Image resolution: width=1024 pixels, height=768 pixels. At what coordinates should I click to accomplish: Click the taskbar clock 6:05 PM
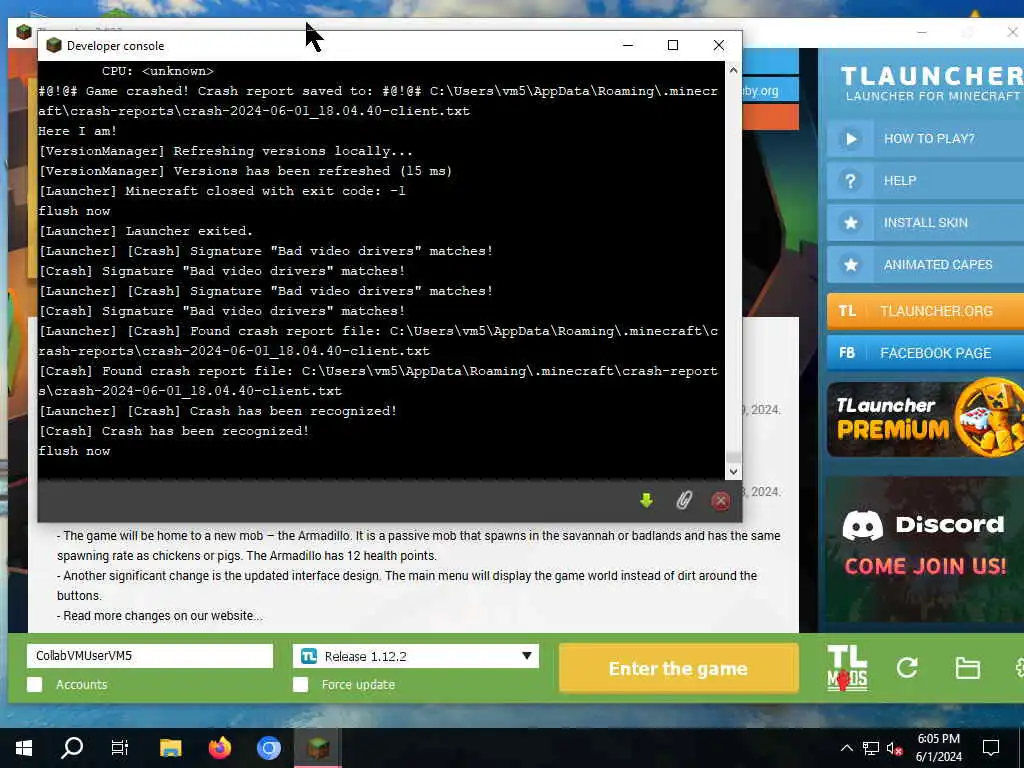coord(938,739)
